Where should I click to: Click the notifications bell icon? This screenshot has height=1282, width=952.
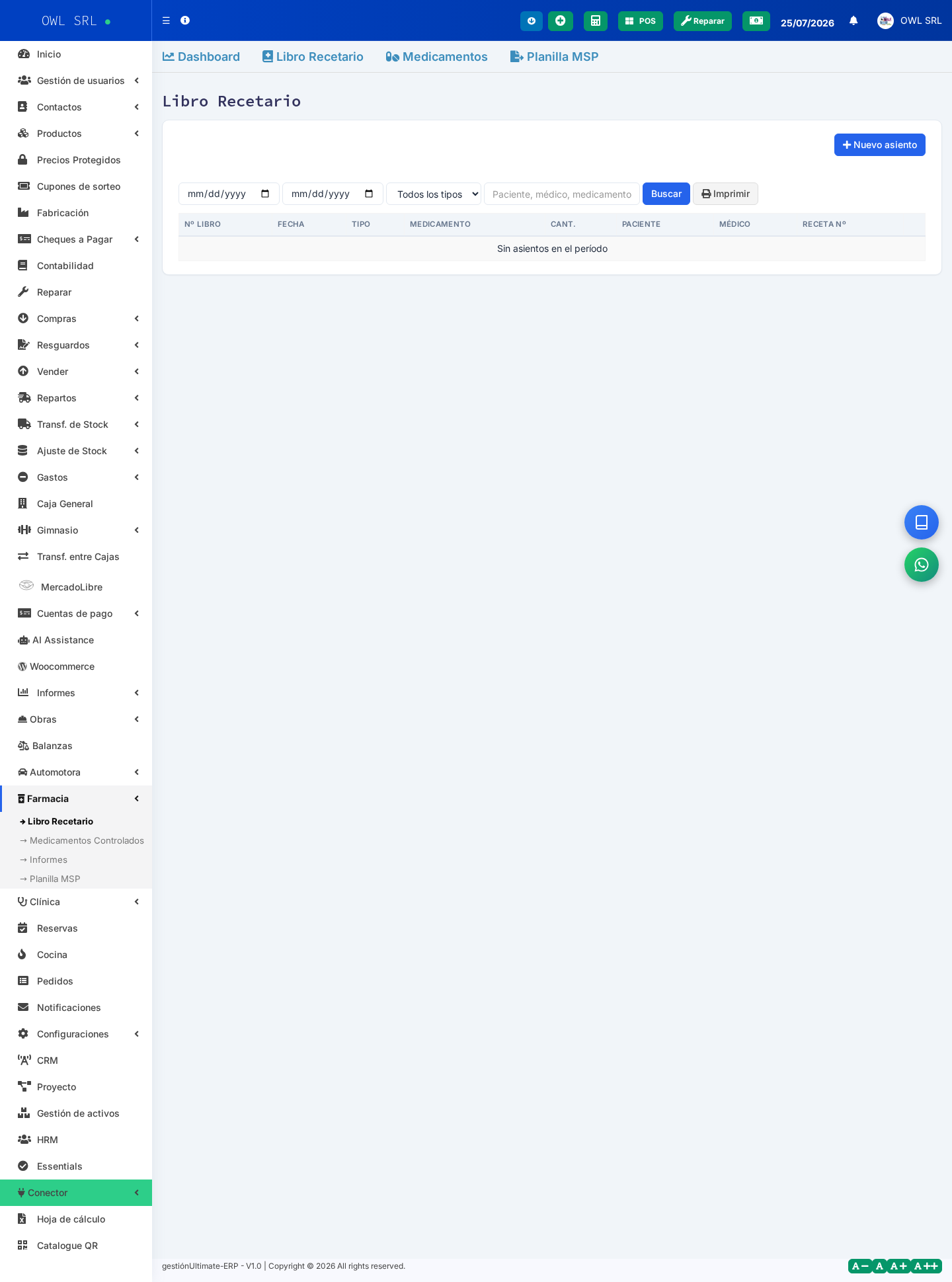(853, 20)
